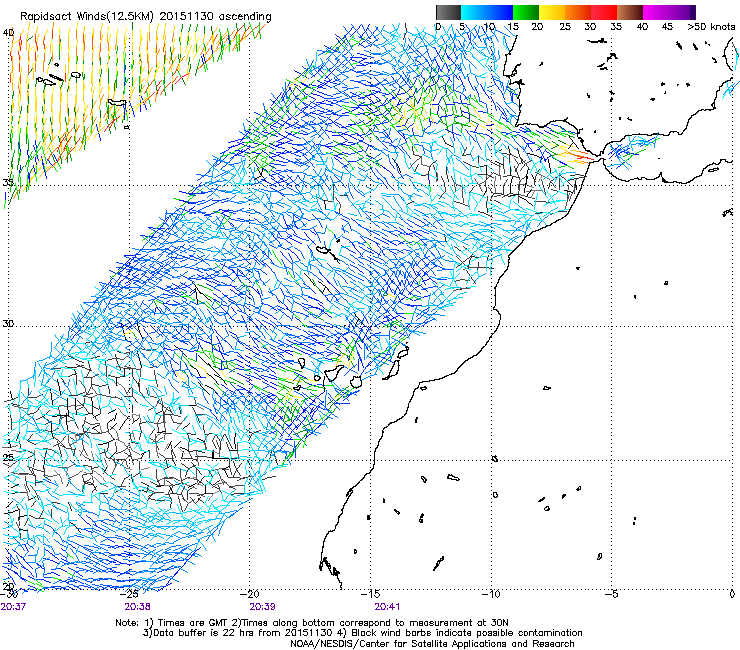This screenshot has height=650, width=740.
Task: Click the latitude 40 axis label
Action: [x=8, y=33]
